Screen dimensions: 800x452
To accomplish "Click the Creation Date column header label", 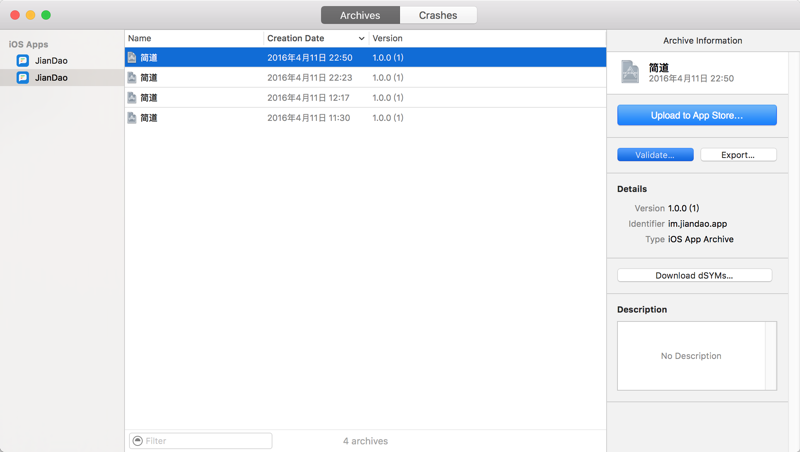I will click(295, 38).
